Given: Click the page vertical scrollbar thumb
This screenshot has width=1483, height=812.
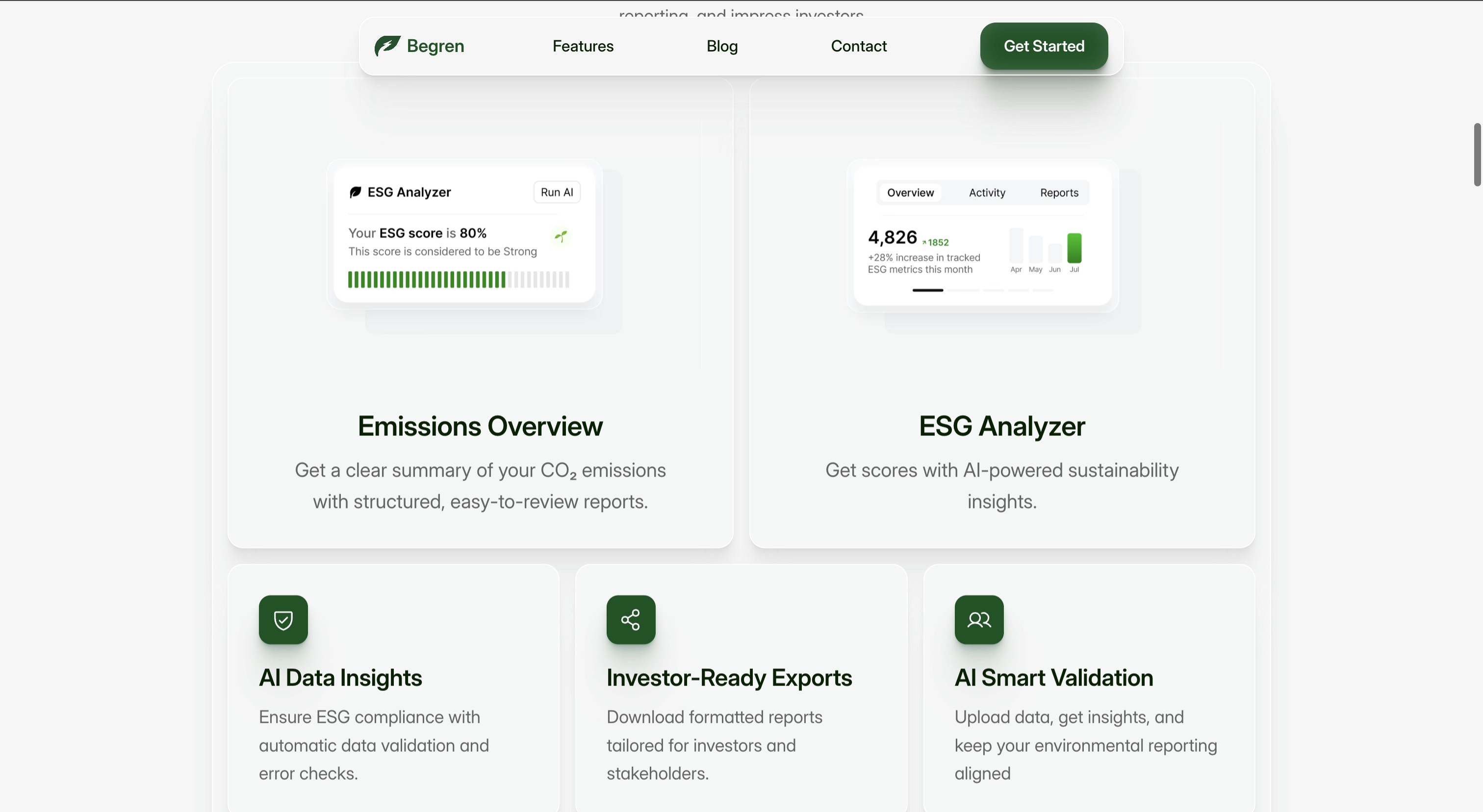Looking at the screenshot, I should click(x=1476, y=154).
